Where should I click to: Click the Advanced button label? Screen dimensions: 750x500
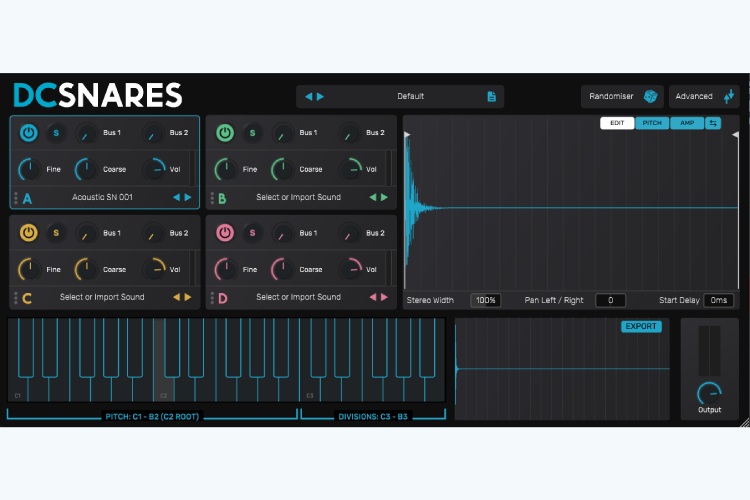click(x=694, y=96)
